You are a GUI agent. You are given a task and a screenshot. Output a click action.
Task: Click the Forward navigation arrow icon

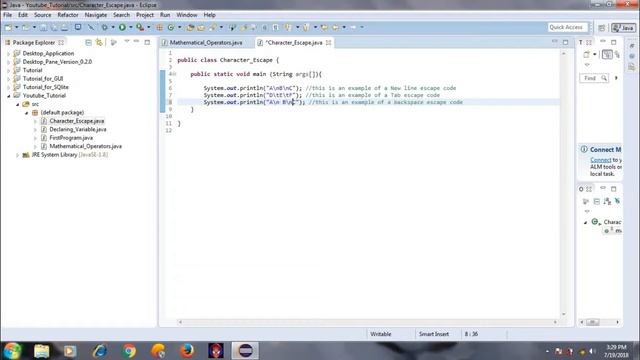point(353,27)
